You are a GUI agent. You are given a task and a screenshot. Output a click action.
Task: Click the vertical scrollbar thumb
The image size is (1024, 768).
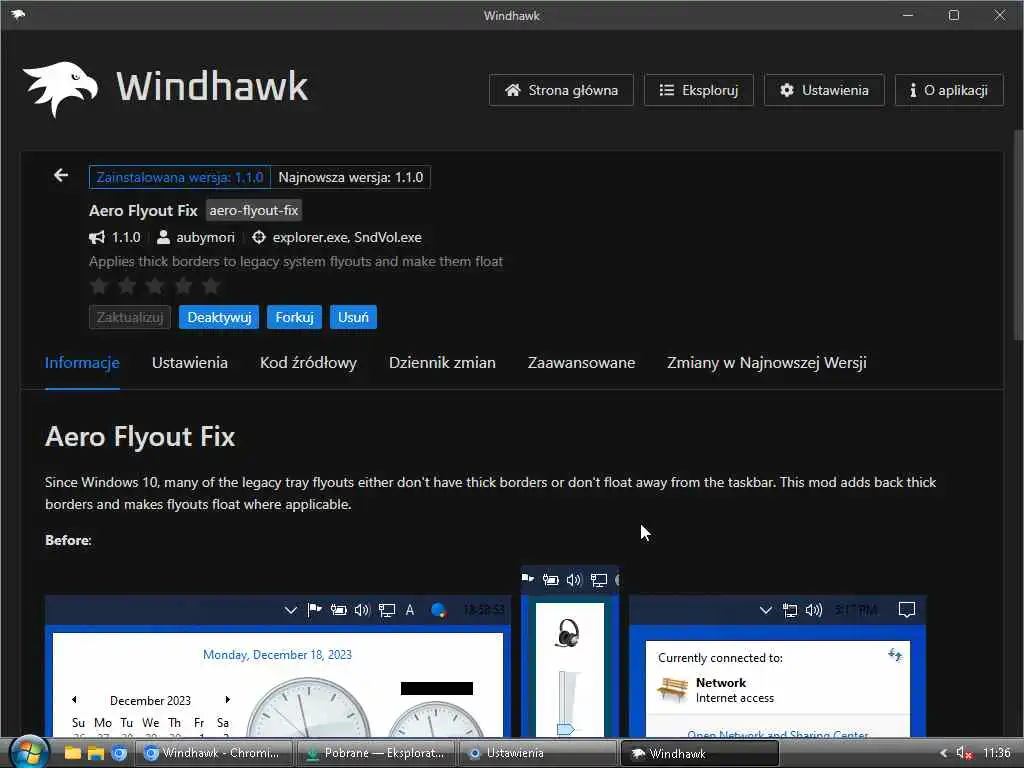click(x=1019, y=235)
